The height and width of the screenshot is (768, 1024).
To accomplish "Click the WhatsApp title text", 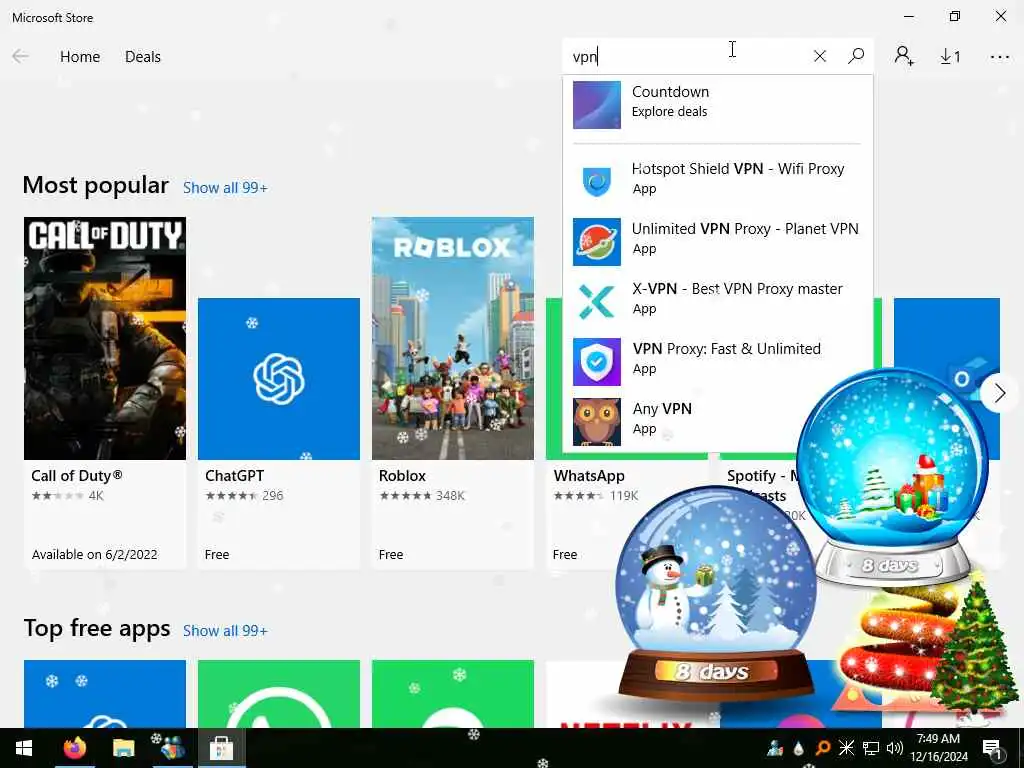I will [x=589, y=475].
